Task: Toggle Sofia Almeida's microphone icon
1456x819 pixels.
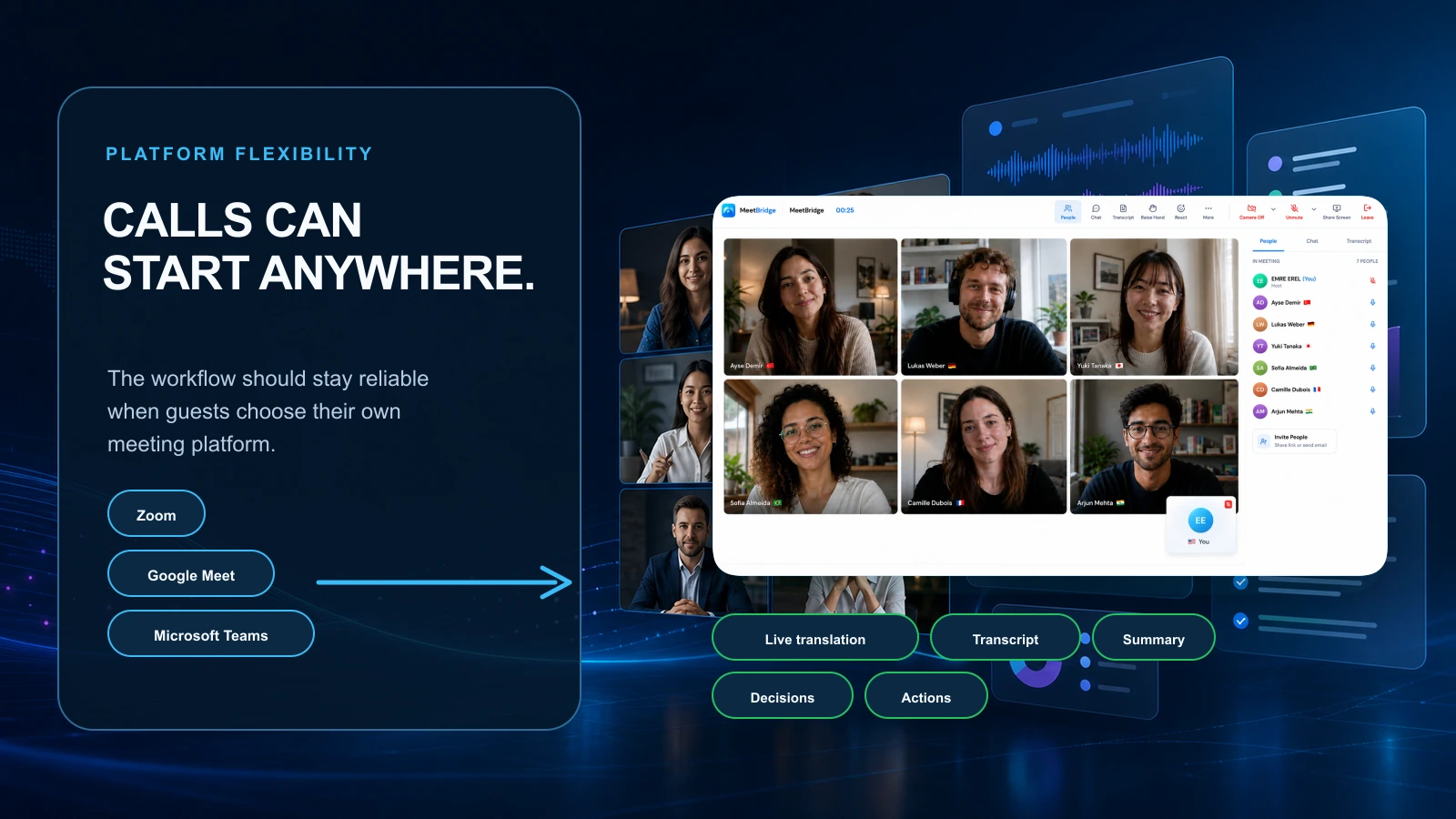Action: [1372, 368]
